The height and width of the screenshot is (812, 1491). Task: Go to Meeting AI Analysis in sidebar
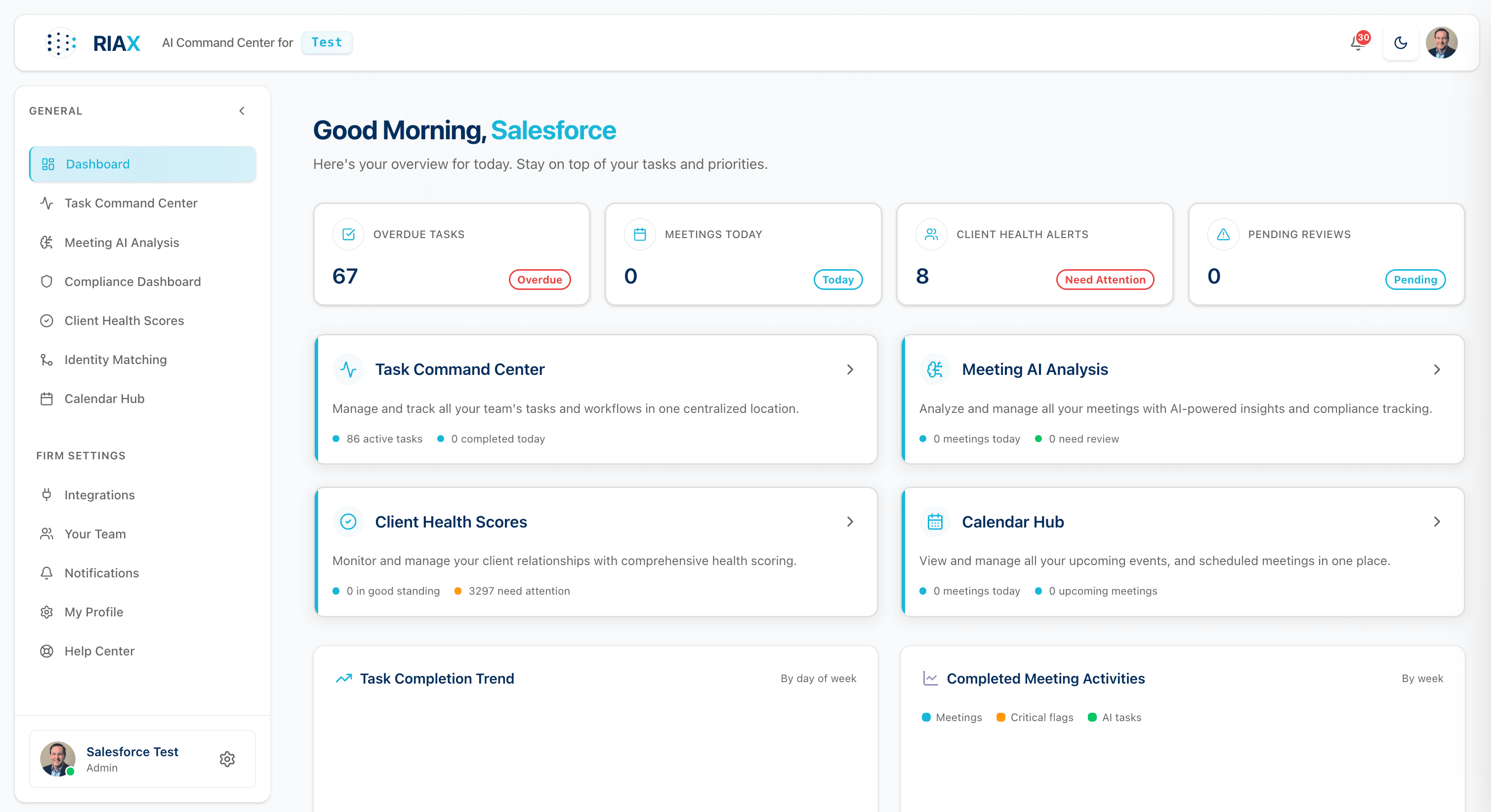pos(142,243)
